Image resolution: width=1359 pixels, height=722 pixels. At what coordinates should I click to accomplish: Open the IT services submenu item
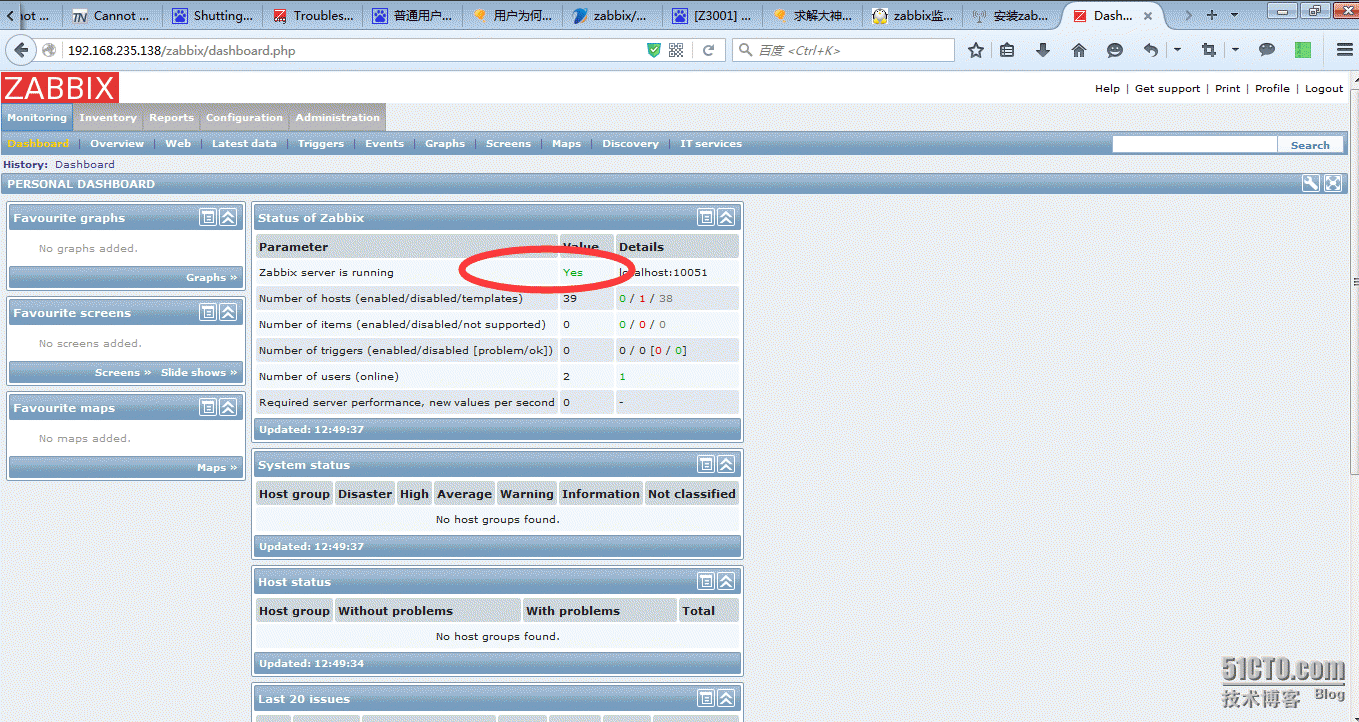[x=711, y=143]
